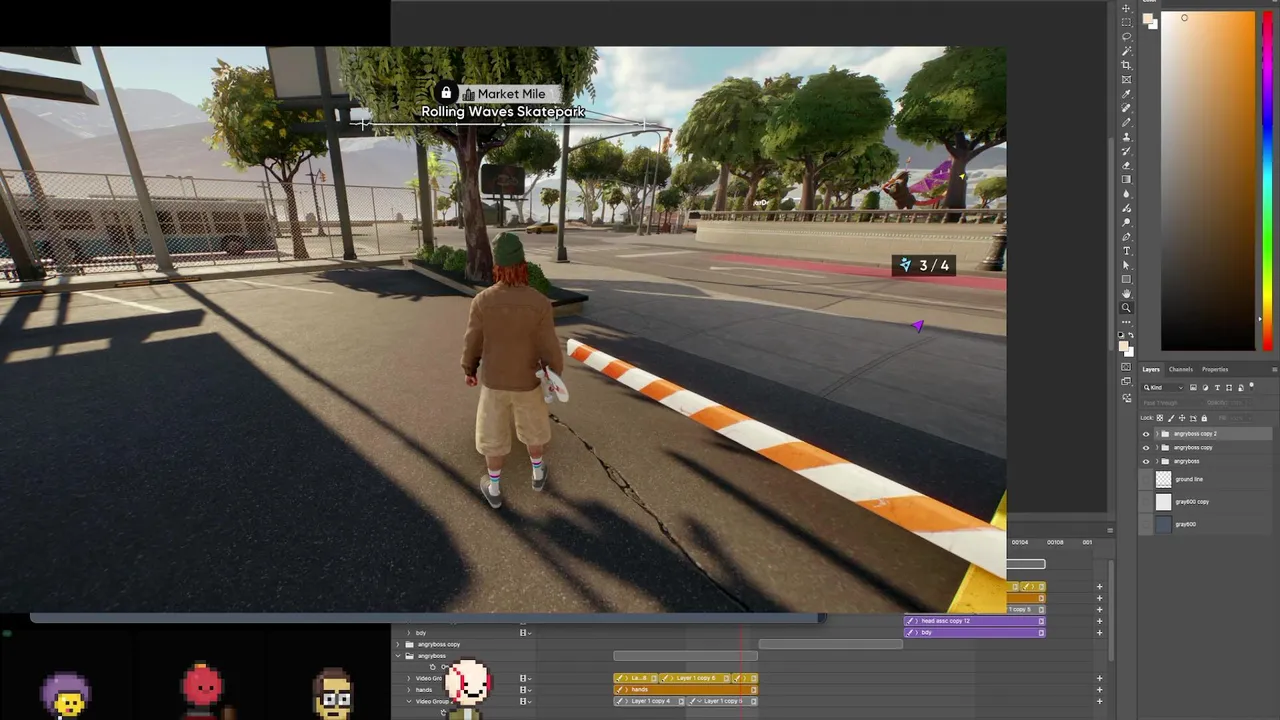Show the ground line layer
Image resolution: width=1280 pixels, height=720 pixels.
point(1146,479)
